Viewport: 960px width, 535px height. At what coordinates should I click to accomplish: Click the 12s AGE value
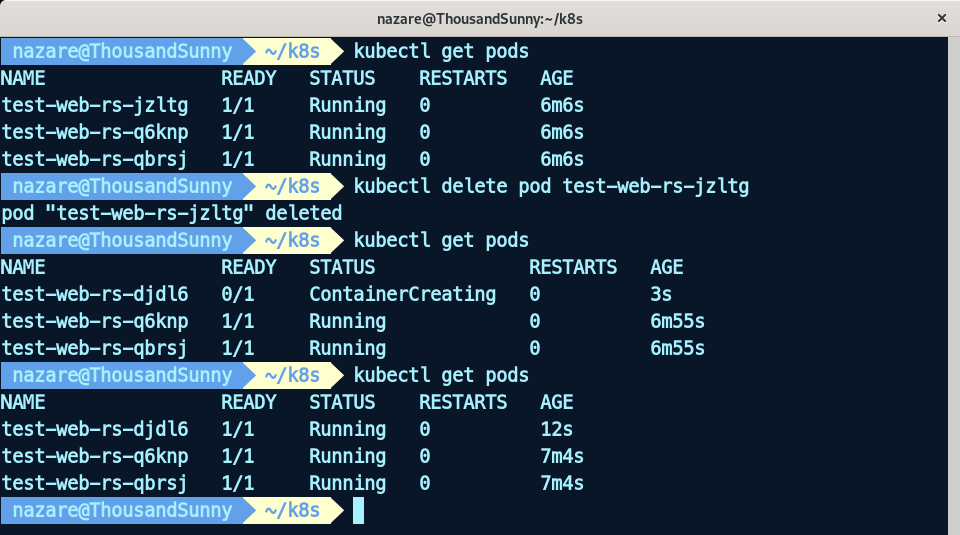tap(556, 429)
